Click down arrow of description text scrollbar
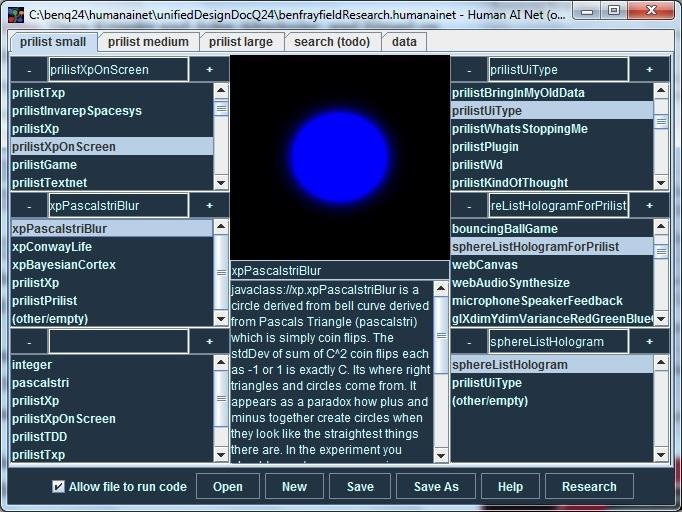682x512 pixels. (x=441, y=455)
